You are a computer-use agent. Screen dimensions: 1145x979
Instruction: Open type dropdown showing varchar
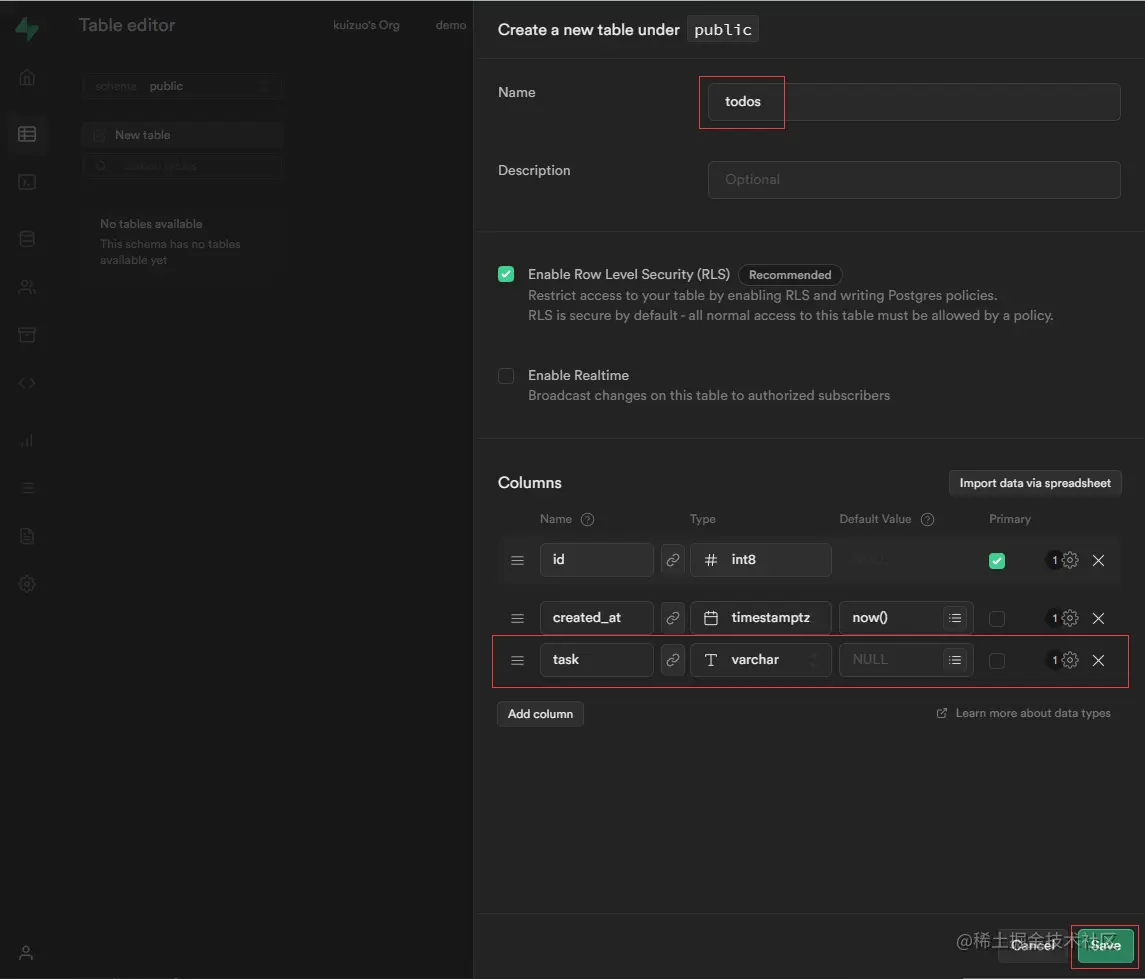(x=760, y=660)
